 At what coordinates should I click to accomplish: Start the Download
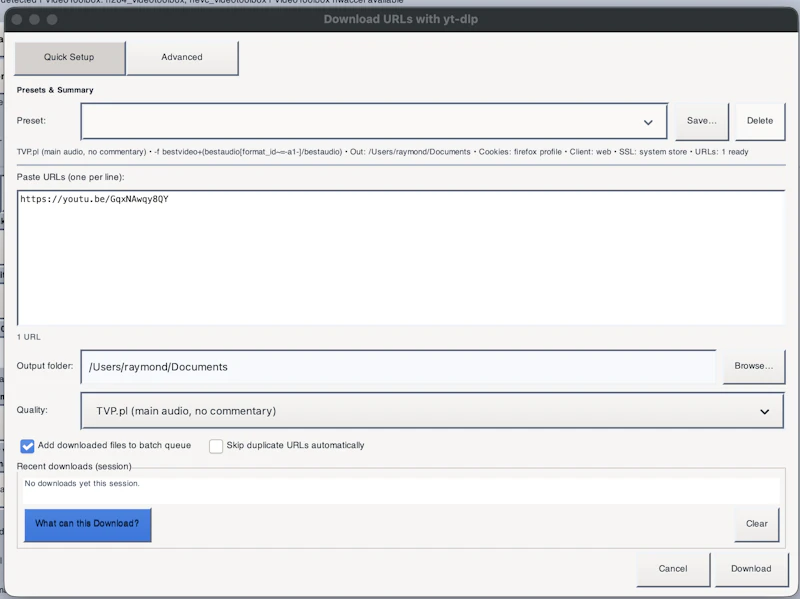click(x=751, y=569)
